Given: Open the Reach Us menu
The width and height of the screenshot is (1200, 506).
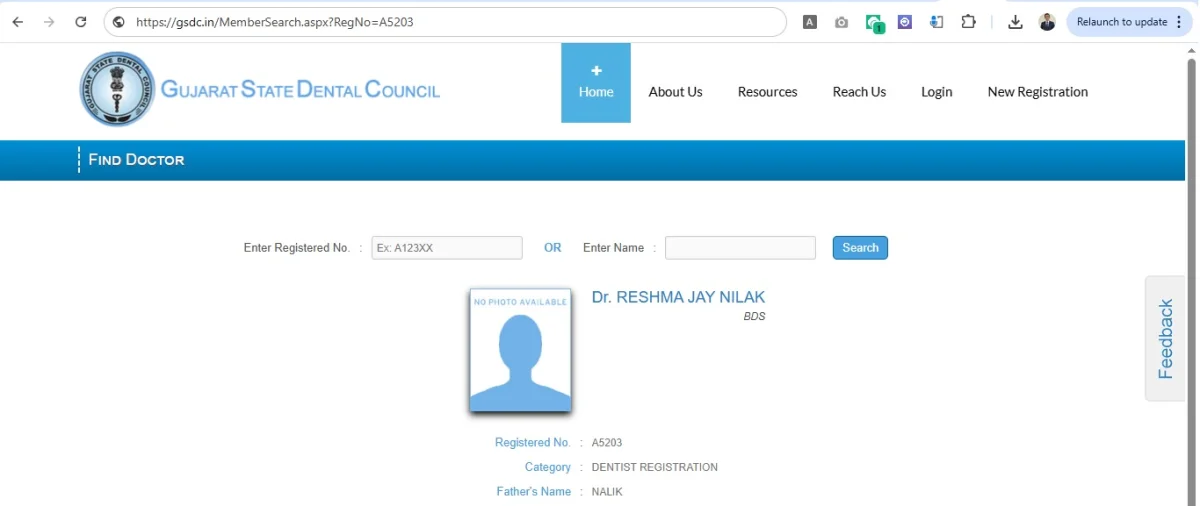Looking at the screenshot, I should pyautogui.click(x=859, y=92).
